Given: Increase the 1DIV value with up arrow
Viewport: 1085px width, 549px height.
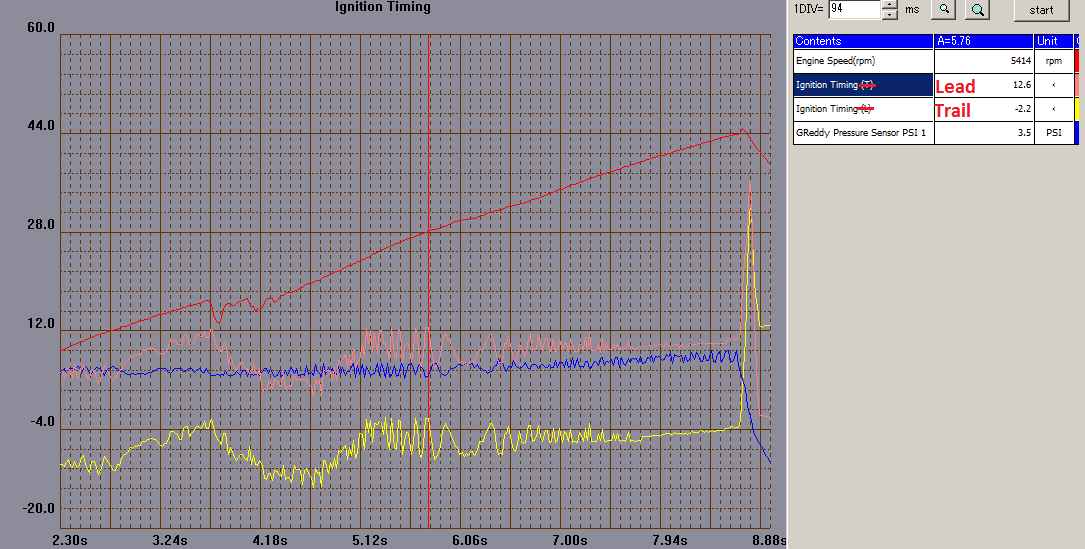Looking at the screenshot, I should [891, 4].
